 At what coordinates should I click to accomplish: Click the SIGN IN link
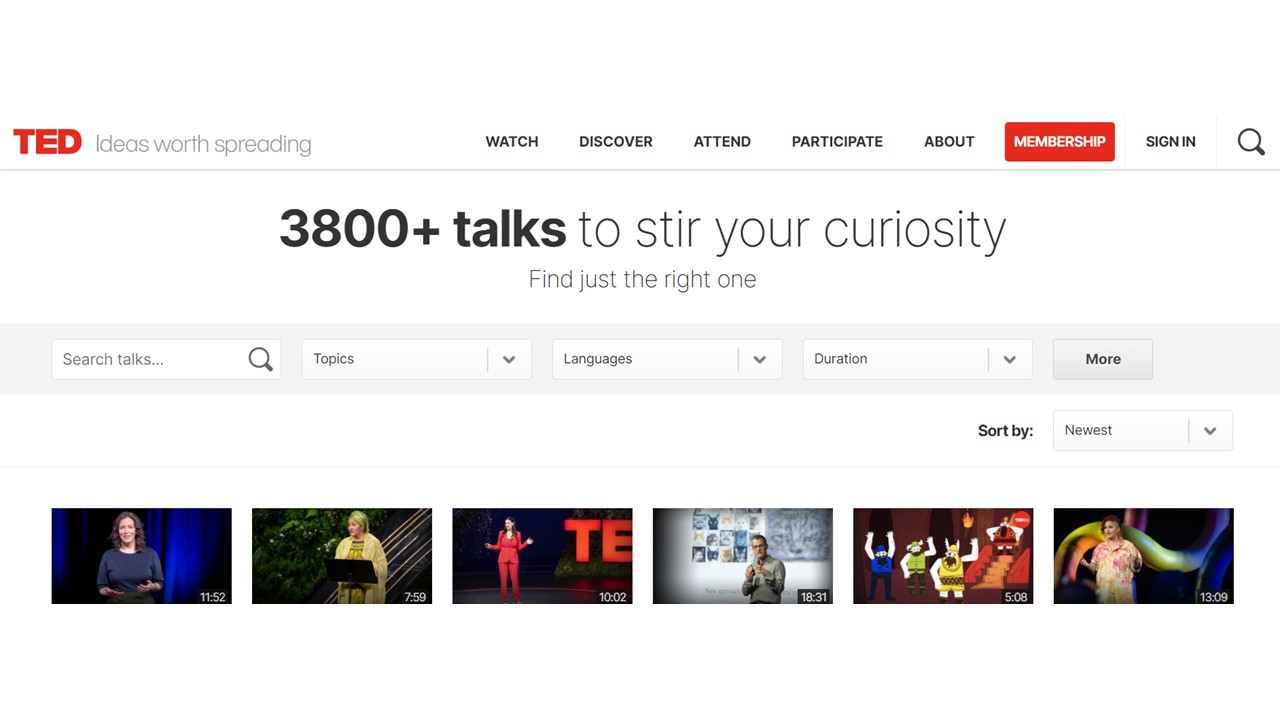click(x=1170, y=142)
